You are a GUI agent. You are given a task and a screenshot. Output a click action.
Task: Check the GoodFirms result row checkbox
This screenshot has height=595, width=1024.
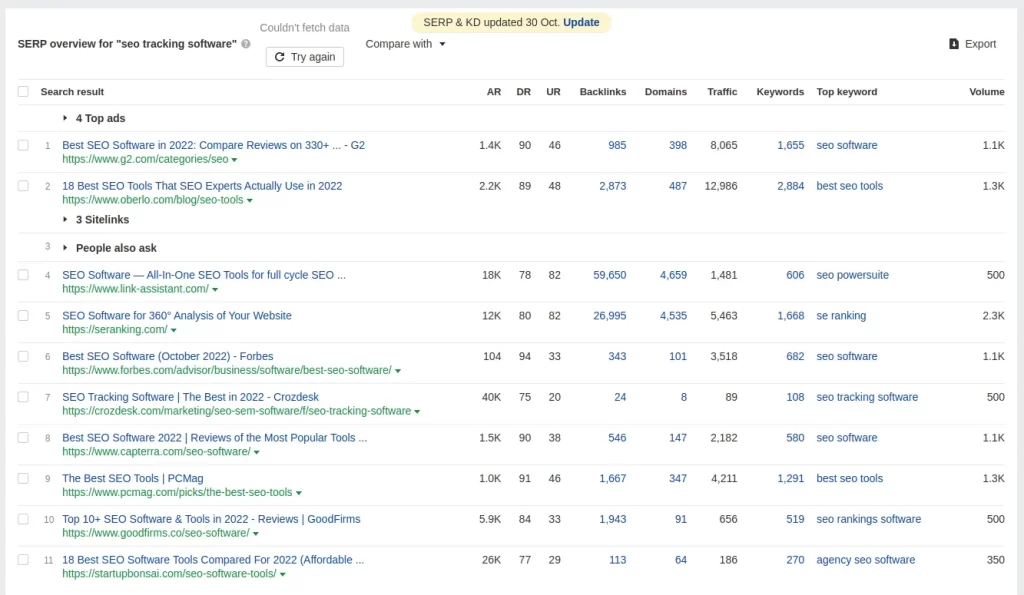tap(24, 519)
